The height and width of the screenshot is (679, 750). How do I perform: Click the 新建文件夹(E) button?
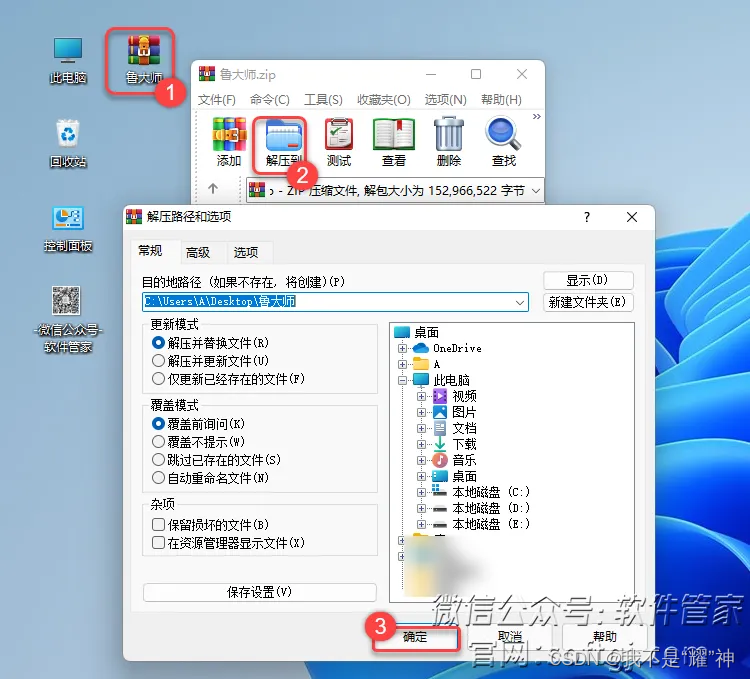[588, 302]
